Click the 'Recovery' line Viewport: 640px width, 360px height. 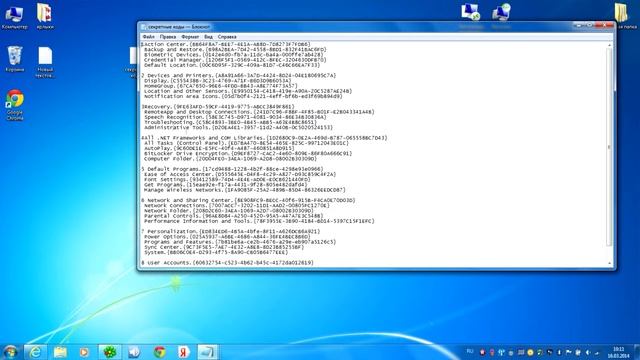point(218,107)
